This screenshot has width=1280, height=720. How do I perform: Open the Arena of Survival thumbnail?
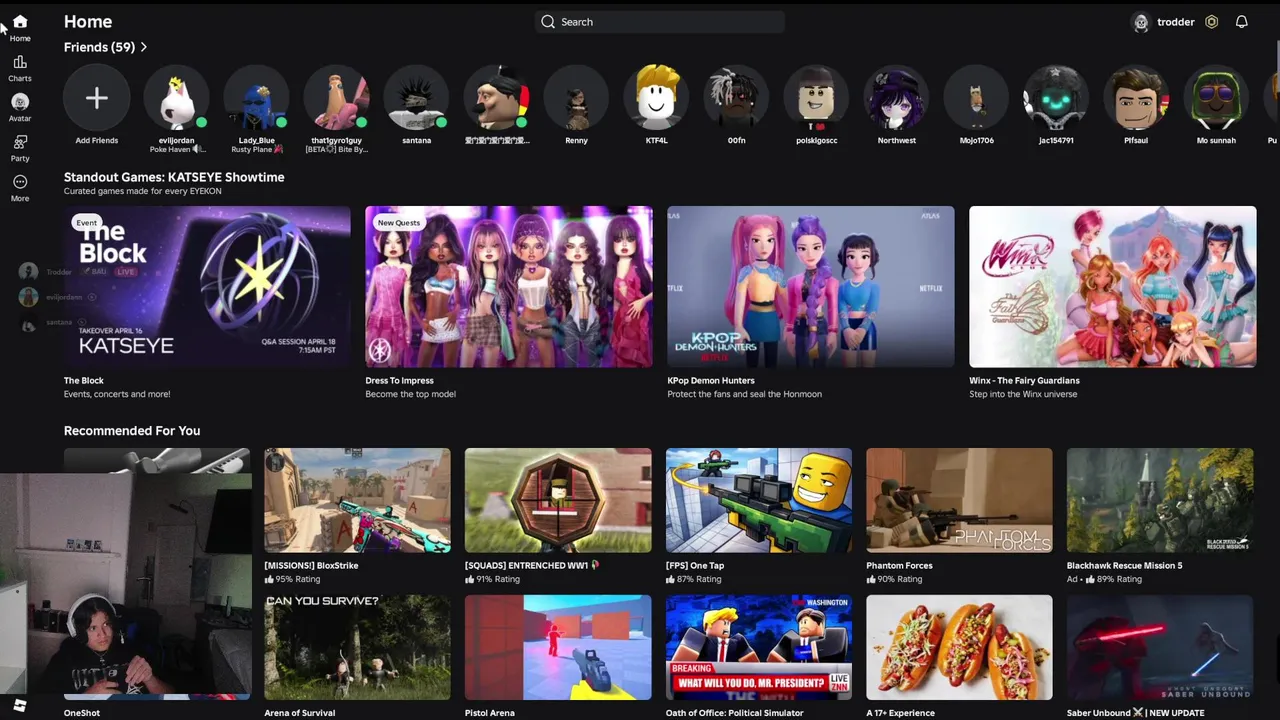(x=357, y=647)
